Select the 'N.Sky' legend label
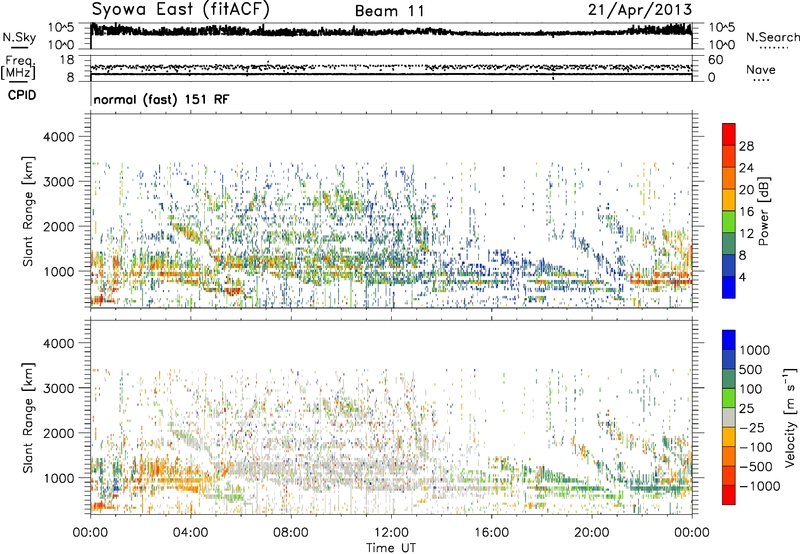800x554 pixels. (x=19, y=37)
